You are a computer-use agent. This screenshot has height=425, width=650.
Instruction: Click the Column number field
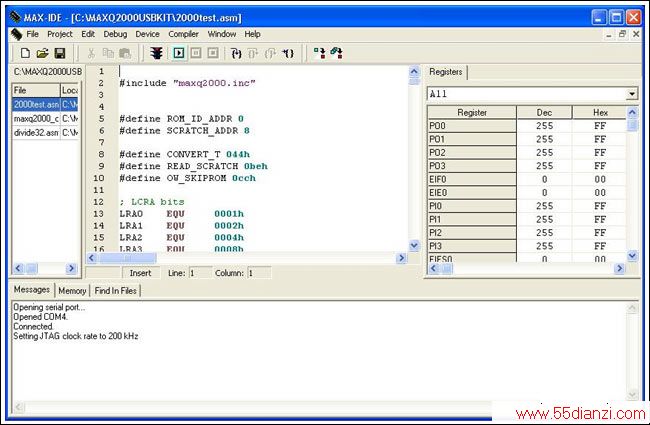(259, 273)
